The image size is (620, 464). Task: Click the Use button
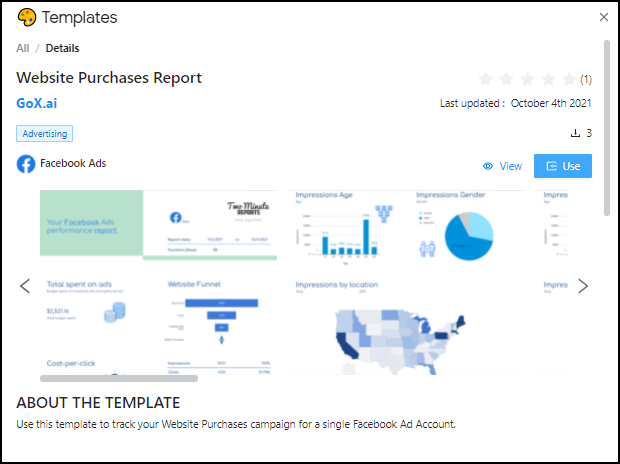coord(563,166)
